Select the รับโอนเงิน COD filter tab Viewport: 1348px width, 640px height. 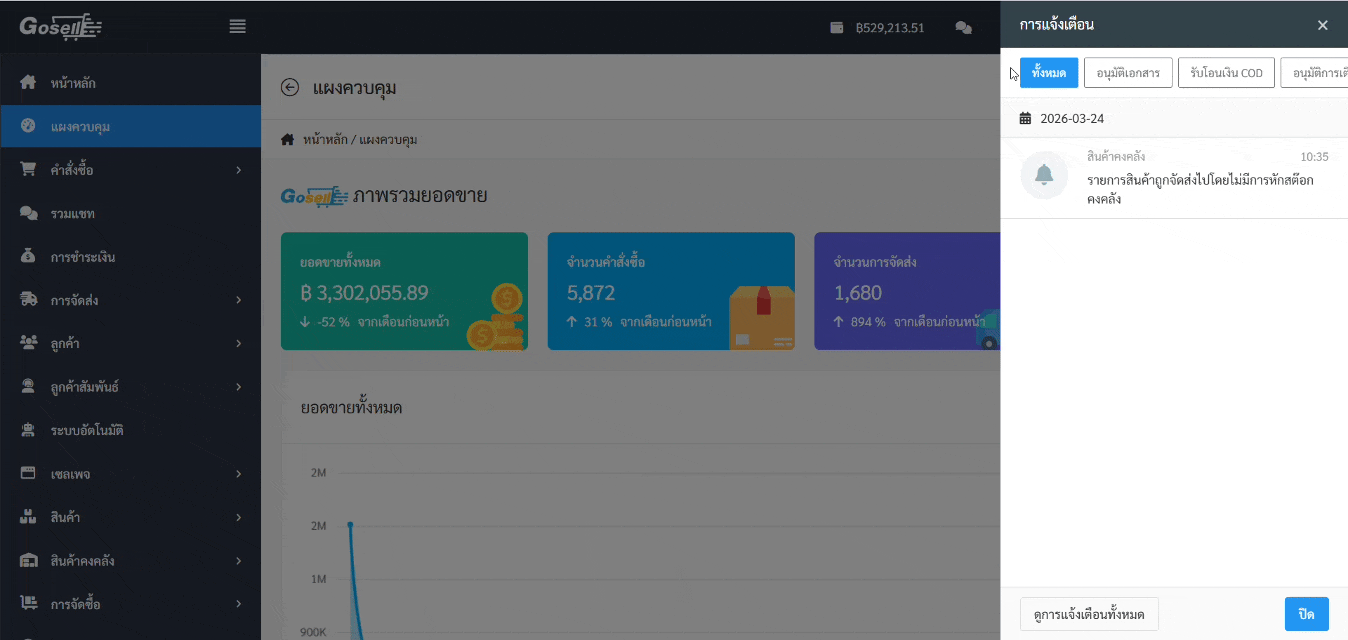click(x=1226, y=73)
